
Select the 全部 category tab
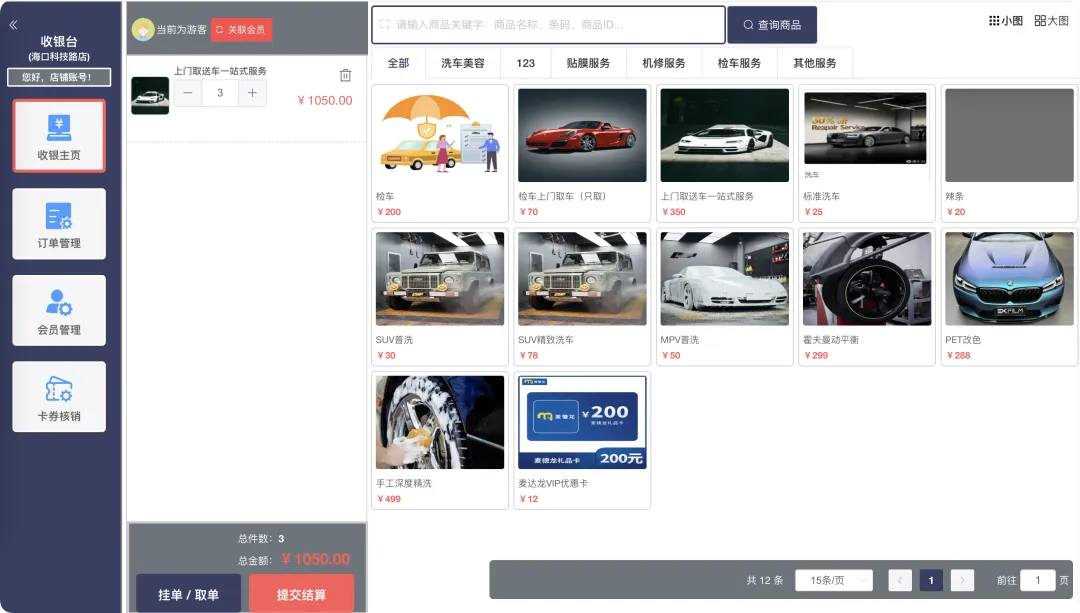(x=398, y=63)
